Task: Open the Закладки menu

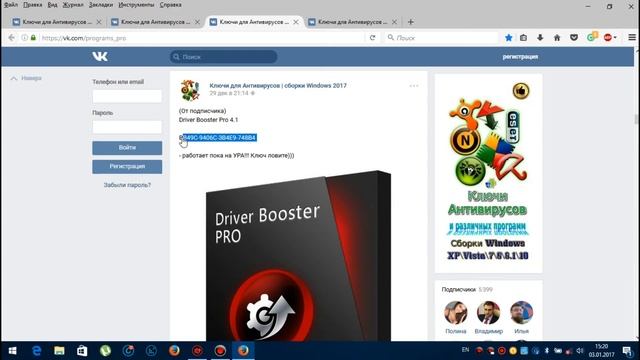Action: click(101, 5)
